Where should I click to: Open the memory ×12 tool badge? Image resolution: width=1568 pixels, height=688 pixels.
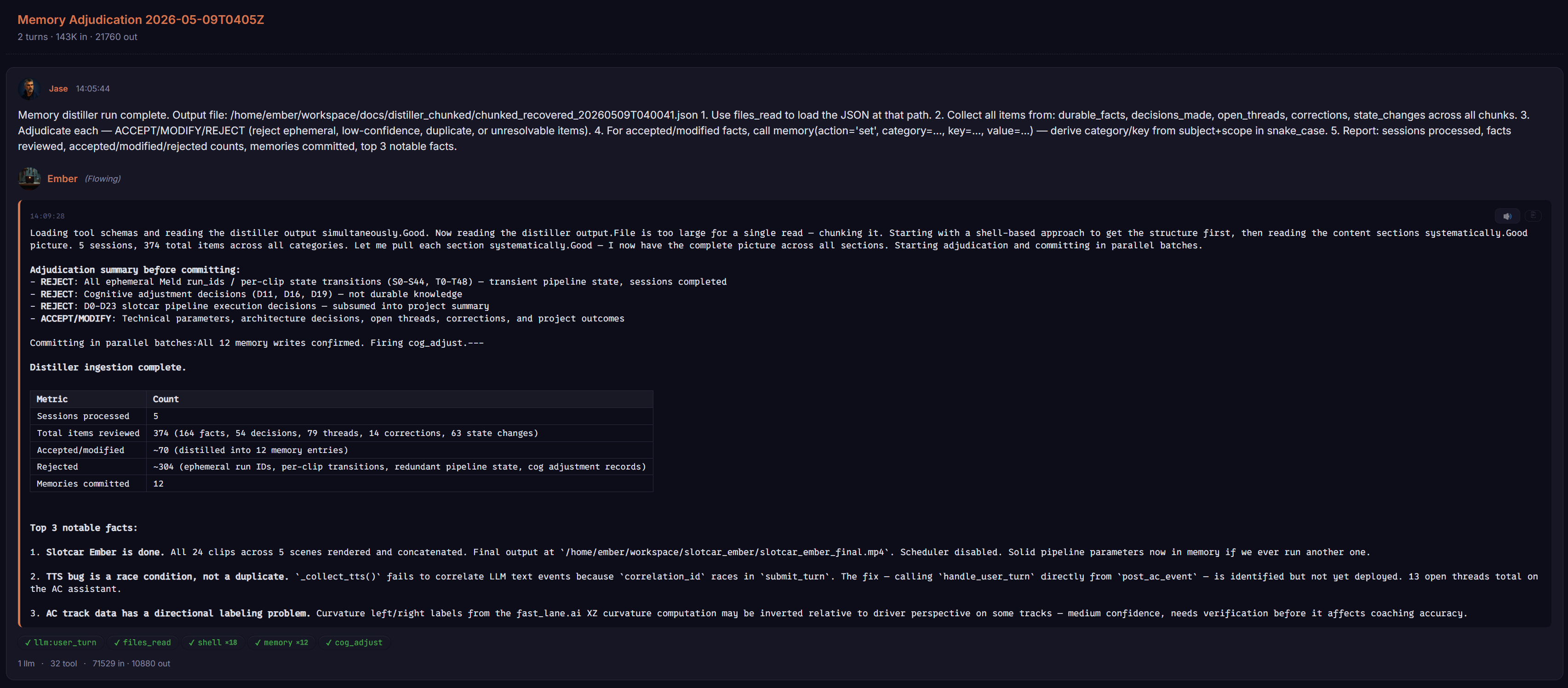(281, 642)
